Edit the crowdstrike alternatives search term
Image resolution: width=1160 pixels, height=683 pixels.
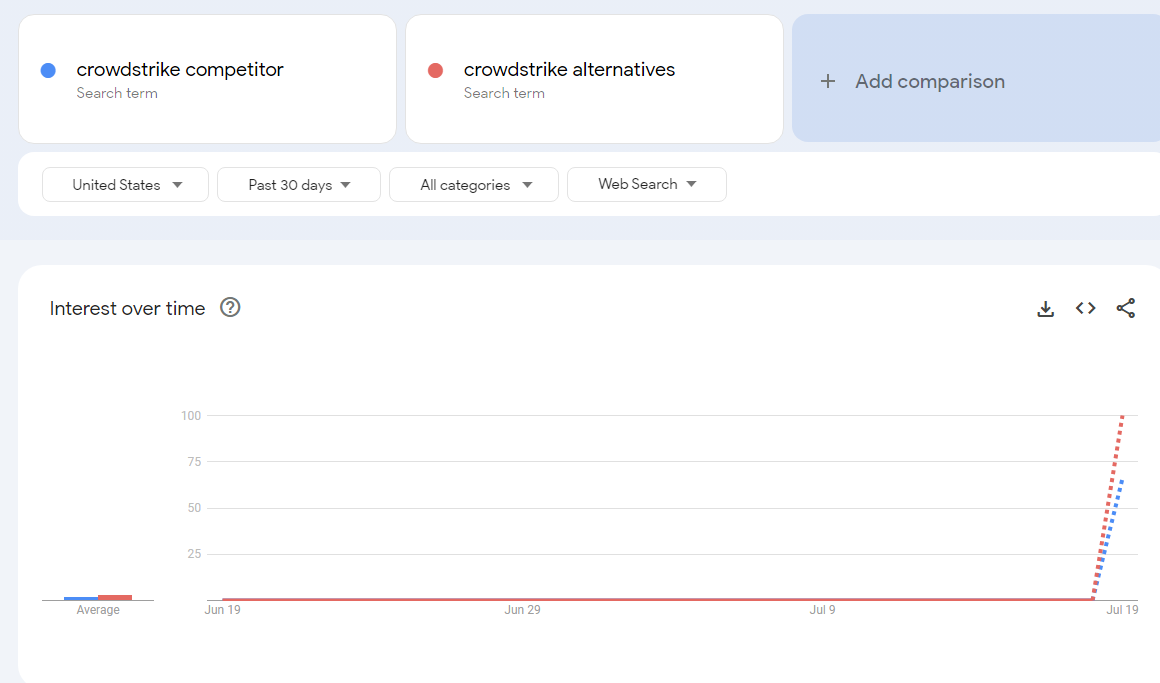[569, 70]
